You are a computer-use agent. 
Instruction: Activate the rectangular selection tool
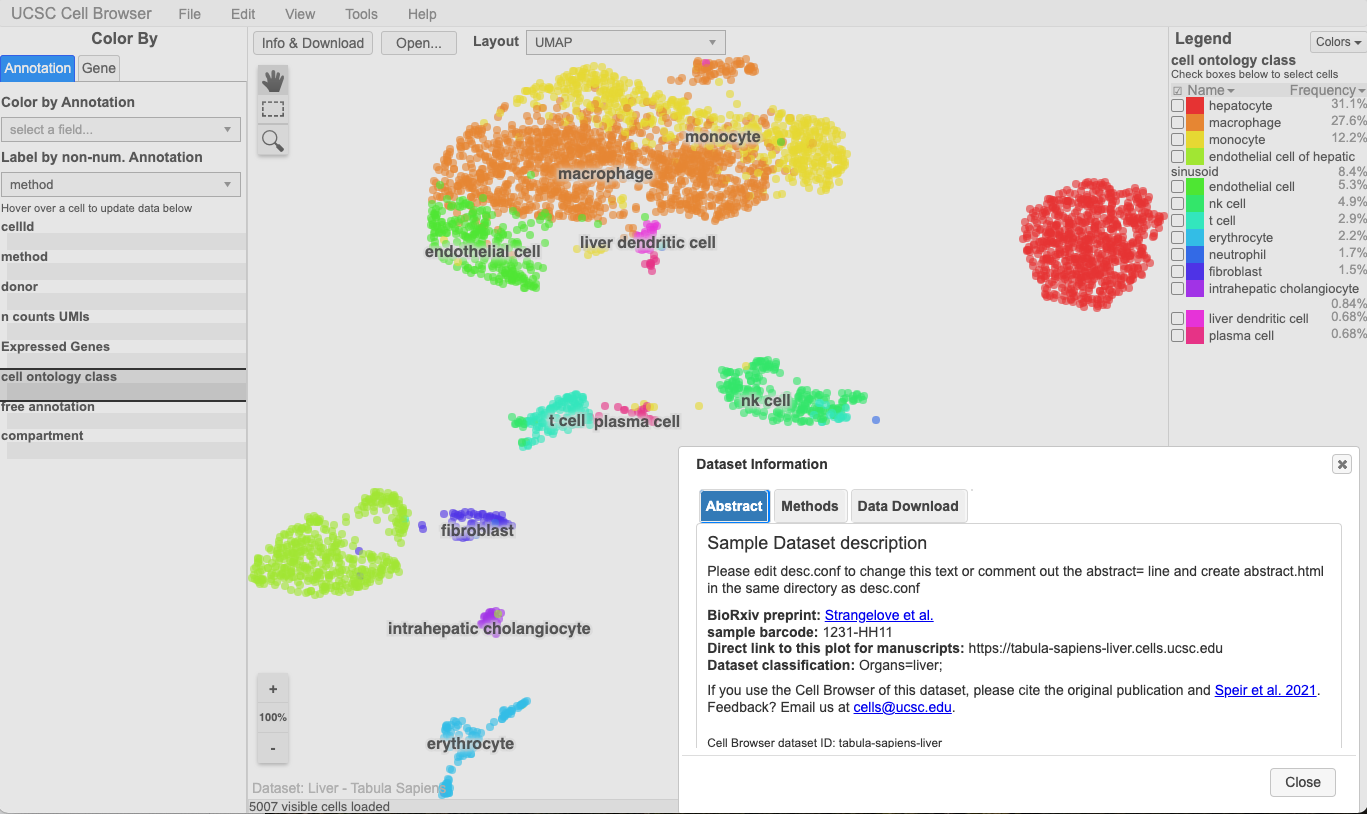273,110
